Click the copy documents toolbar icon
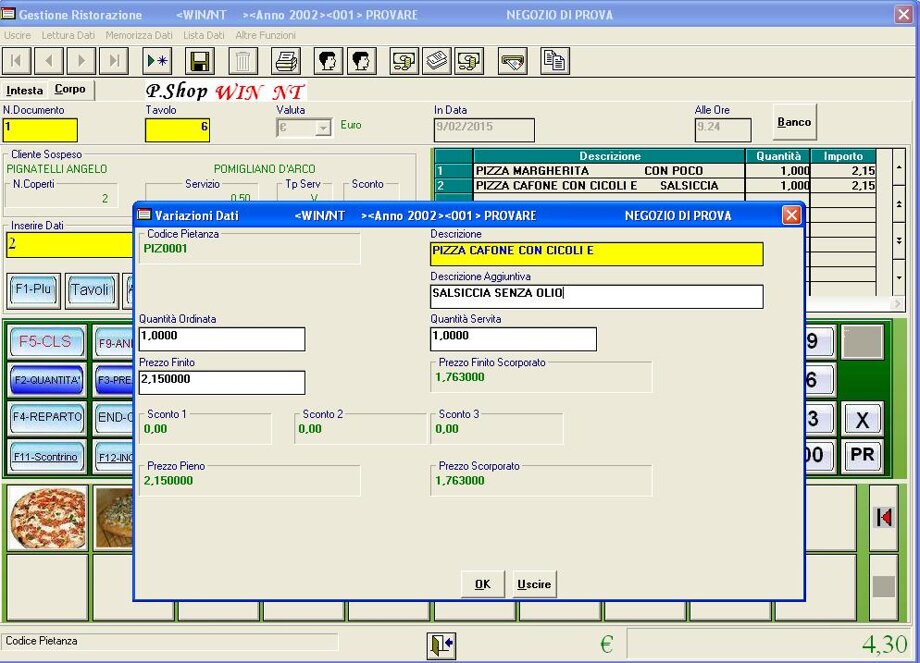 [555, 61]
